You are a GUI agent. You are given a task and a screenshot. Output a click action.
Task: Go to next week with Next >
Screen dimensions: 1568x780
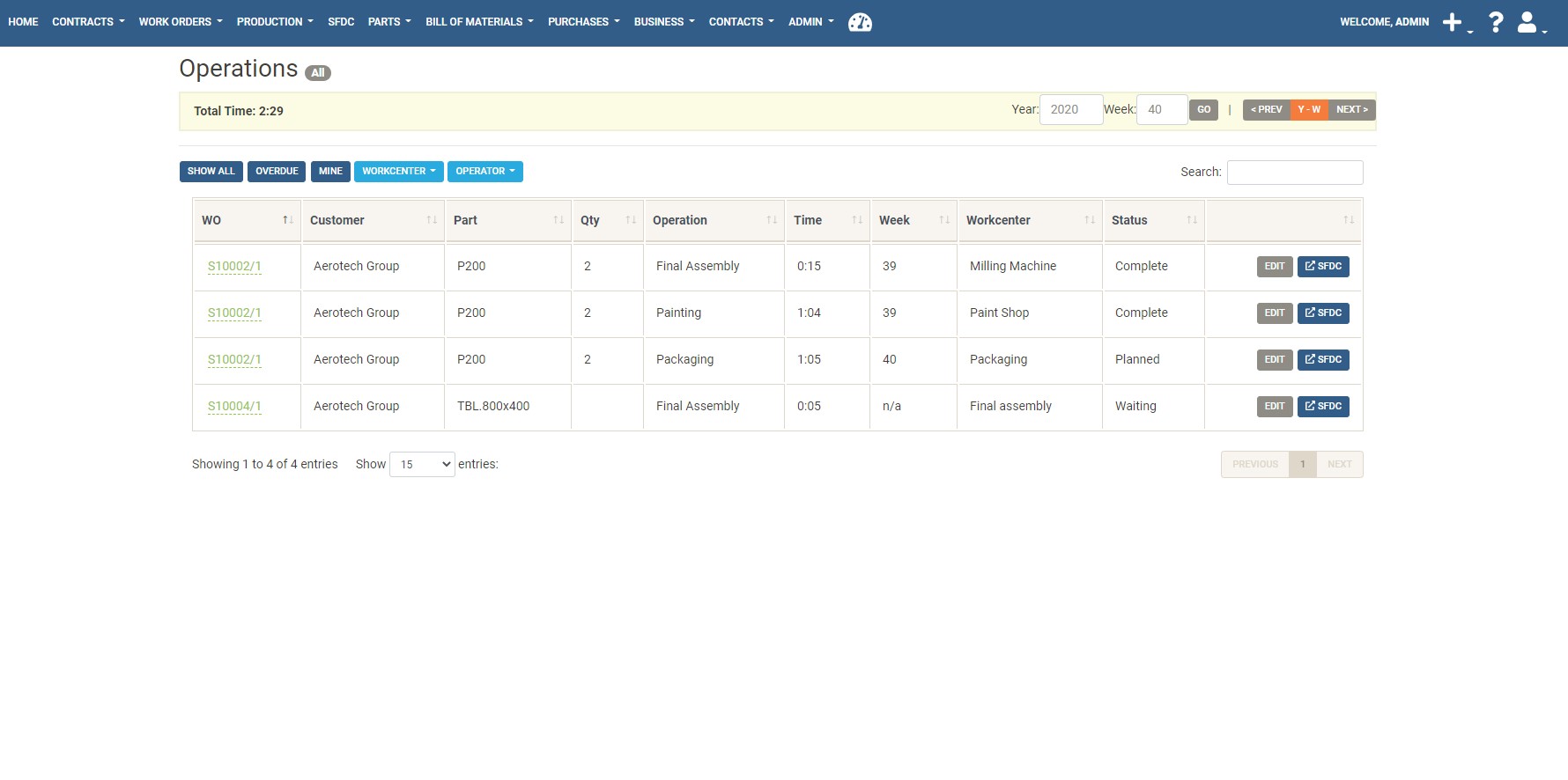pyautogui.click(x=1352, y=110)
